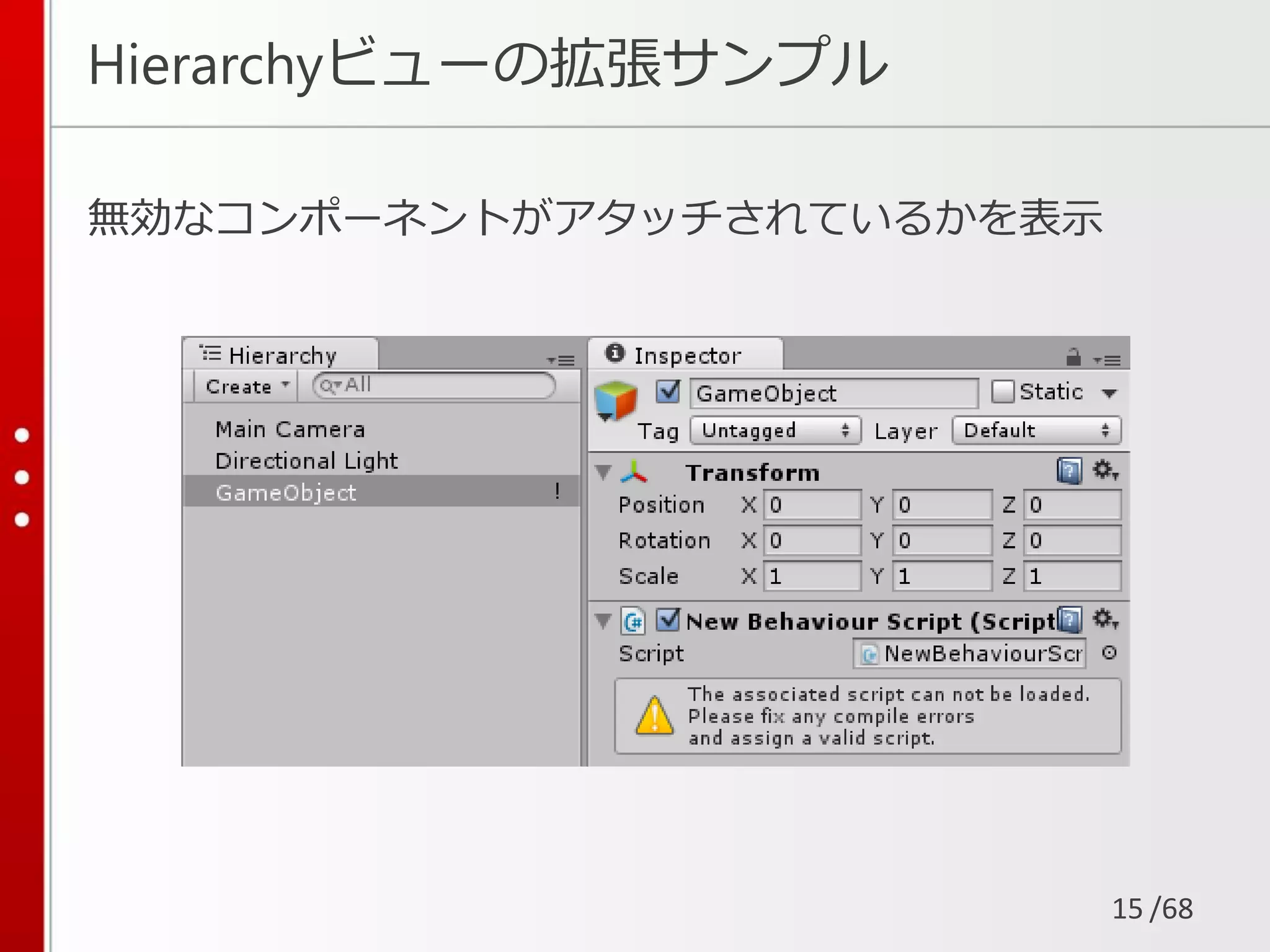This screenshot has width=1270, height=952.
Task: Click the GameObject cube icon in Inspector
Action: (x=615, y=401)
